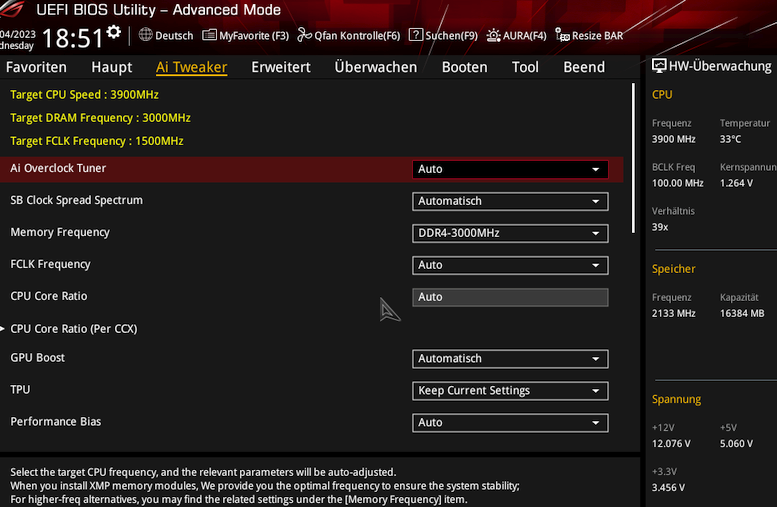Open SB Clock Spread Spectrum dropdown
The image size is (777, 507).
(510, 201)
